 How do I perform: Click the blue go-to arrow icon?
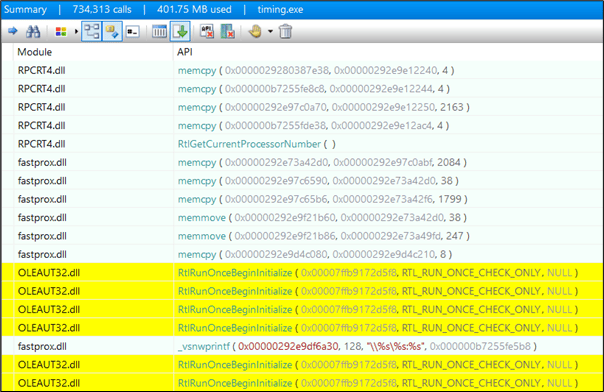(13, 31)
